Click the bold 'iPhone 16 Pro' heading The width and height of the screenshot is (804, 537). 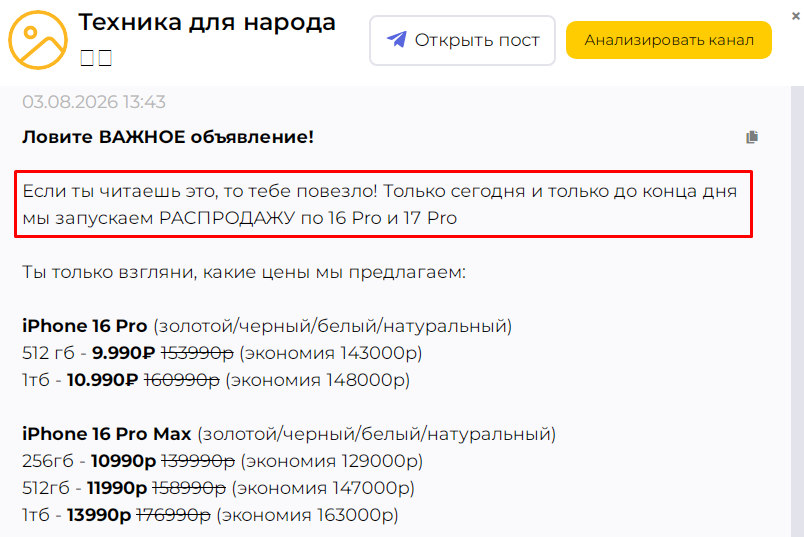[x=85, y=326]
